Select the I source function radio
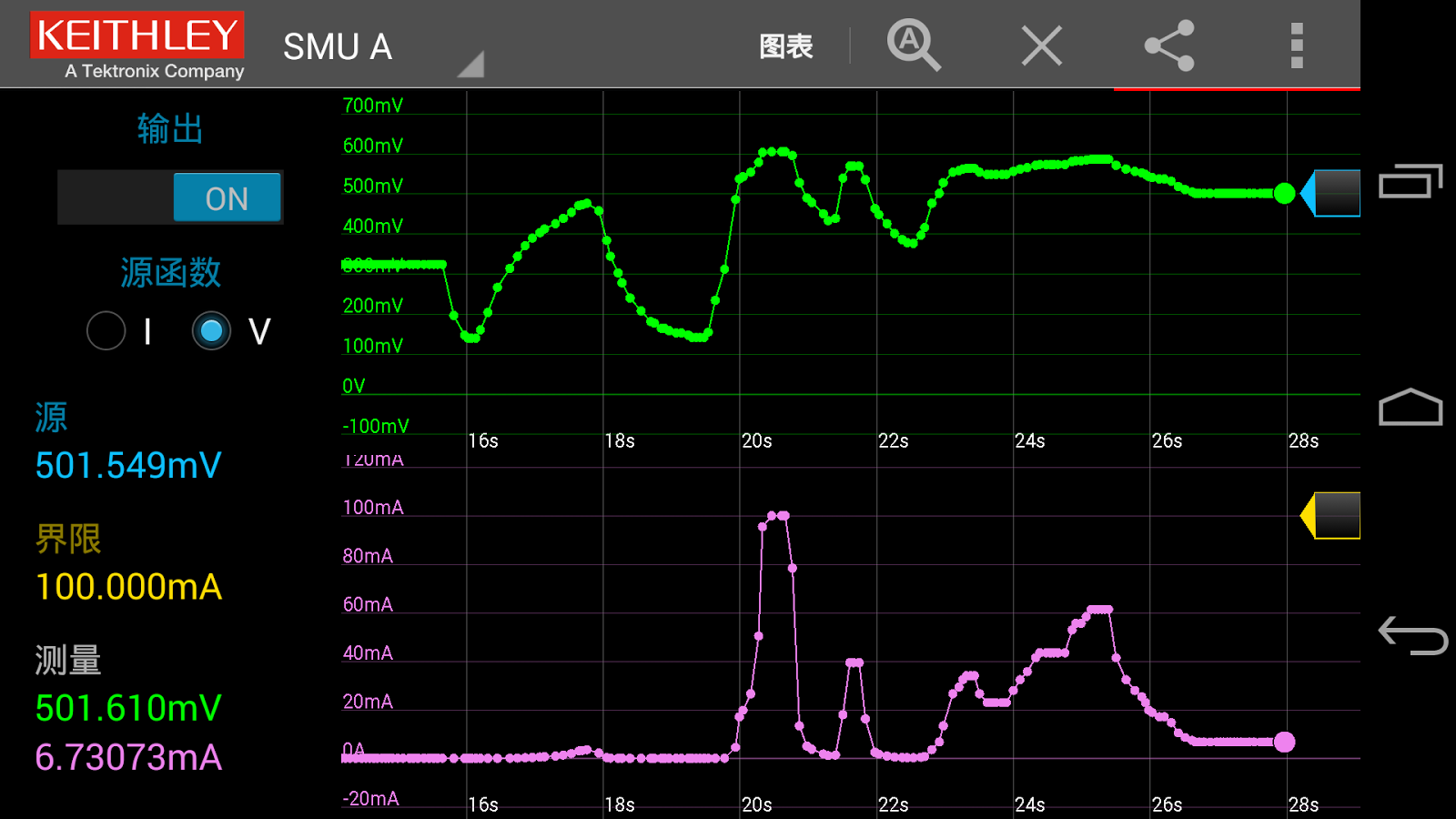The image size is (1456, 819). click(106, 331)
